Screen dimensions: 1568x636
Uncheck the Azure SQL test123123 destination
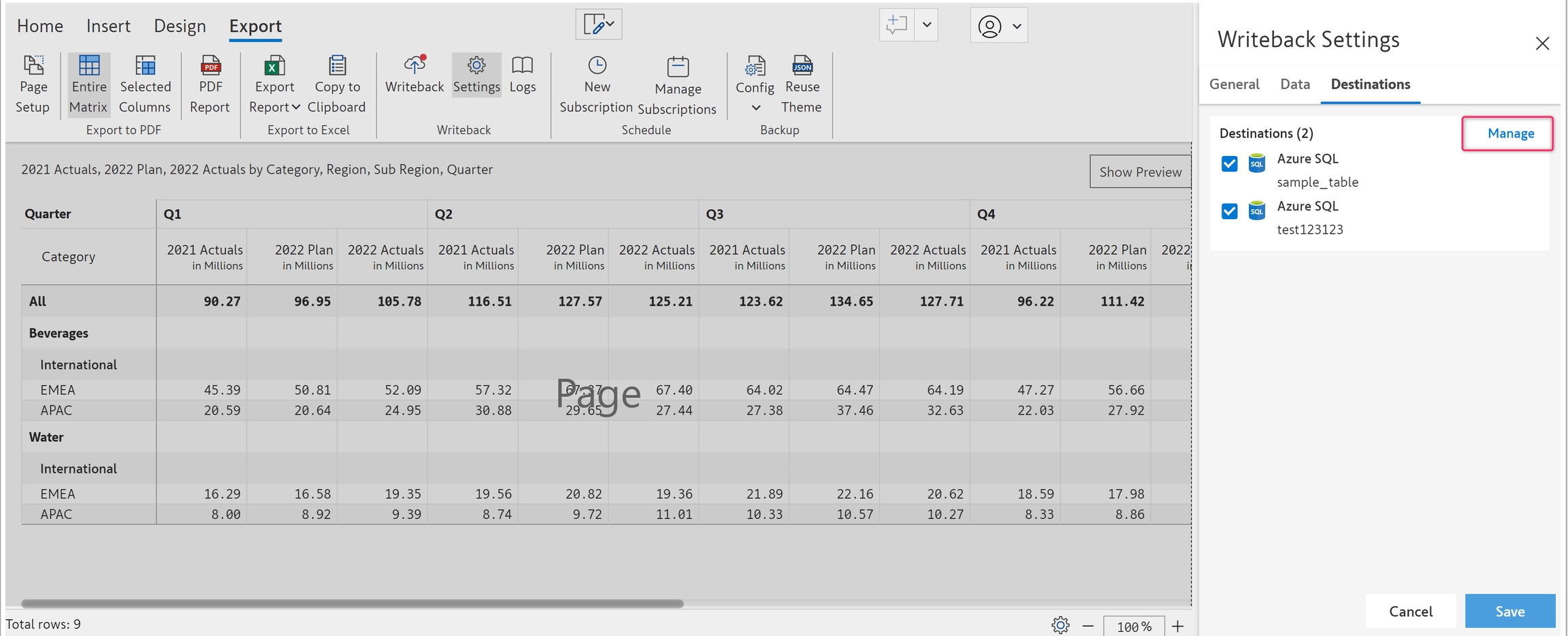pos(1229,212)
